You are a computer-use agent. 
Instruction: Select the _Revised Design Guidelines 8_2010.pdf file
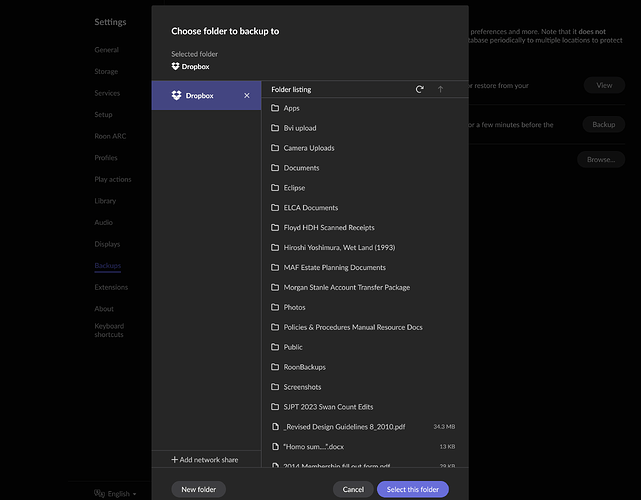(x=343, y=427)
